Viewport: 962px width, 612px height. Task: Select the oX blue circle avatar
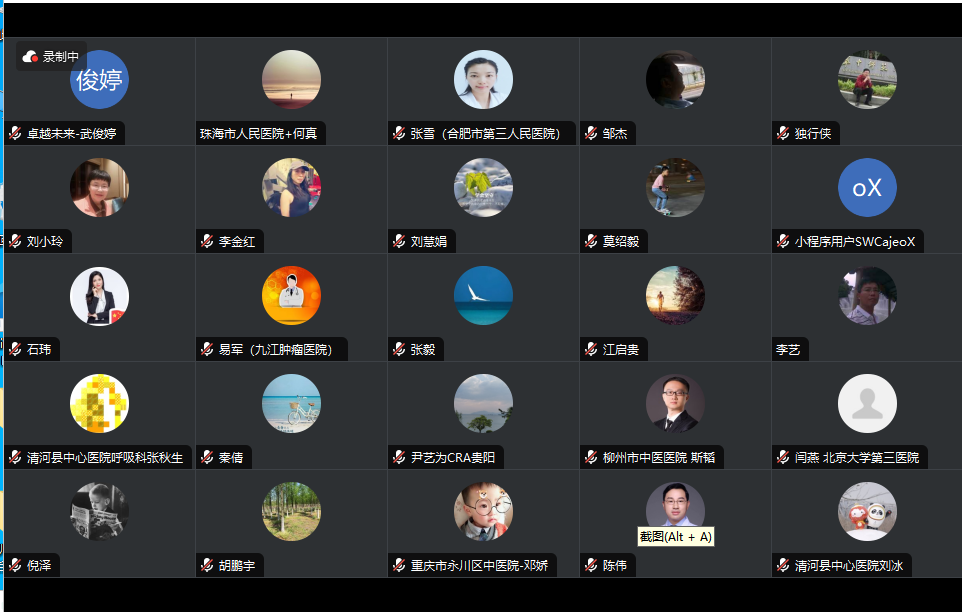click(867, 188)
